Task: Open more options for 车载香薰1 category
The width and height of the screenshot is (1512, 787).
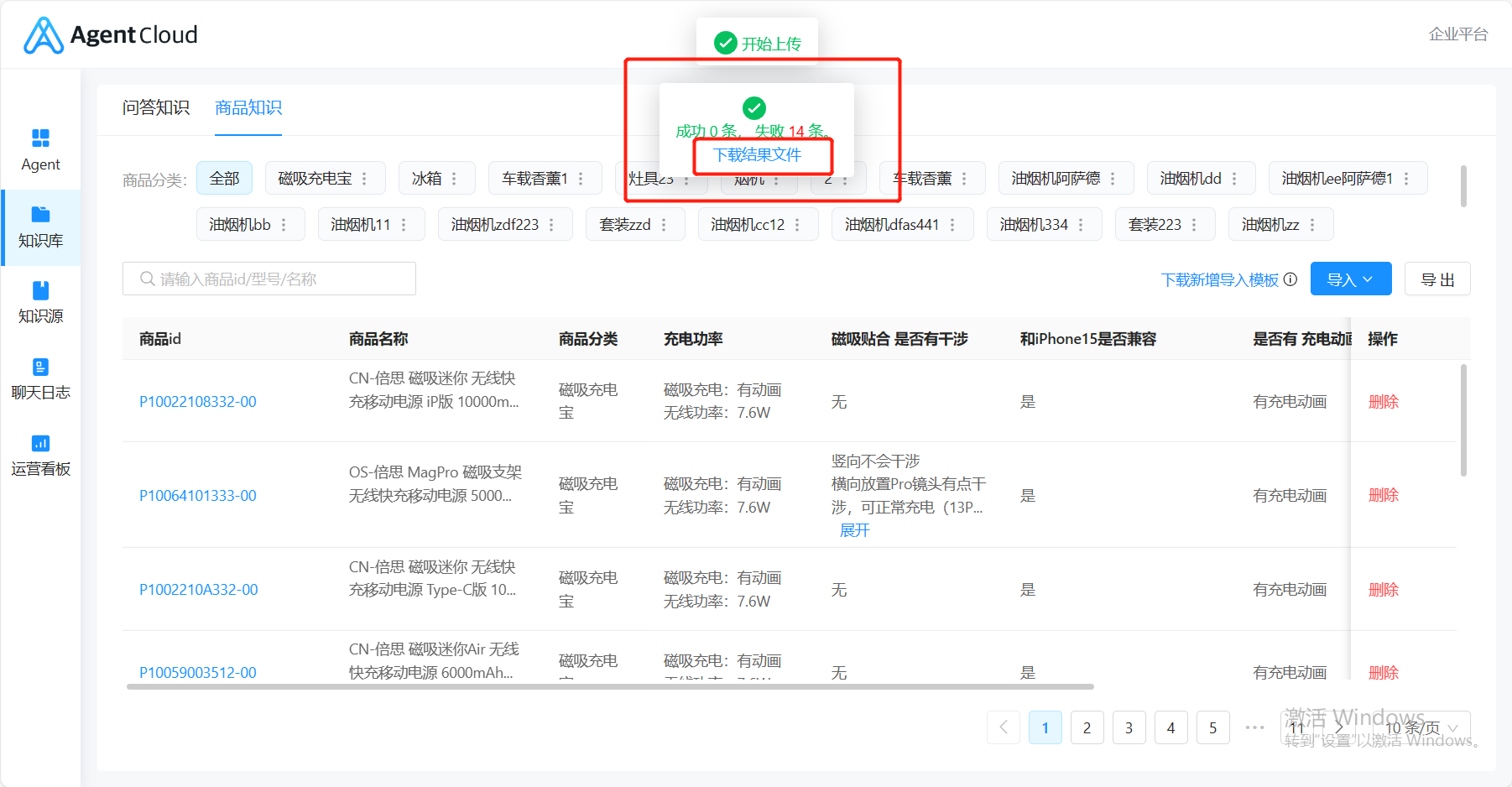Action: (x=581, y=179)
